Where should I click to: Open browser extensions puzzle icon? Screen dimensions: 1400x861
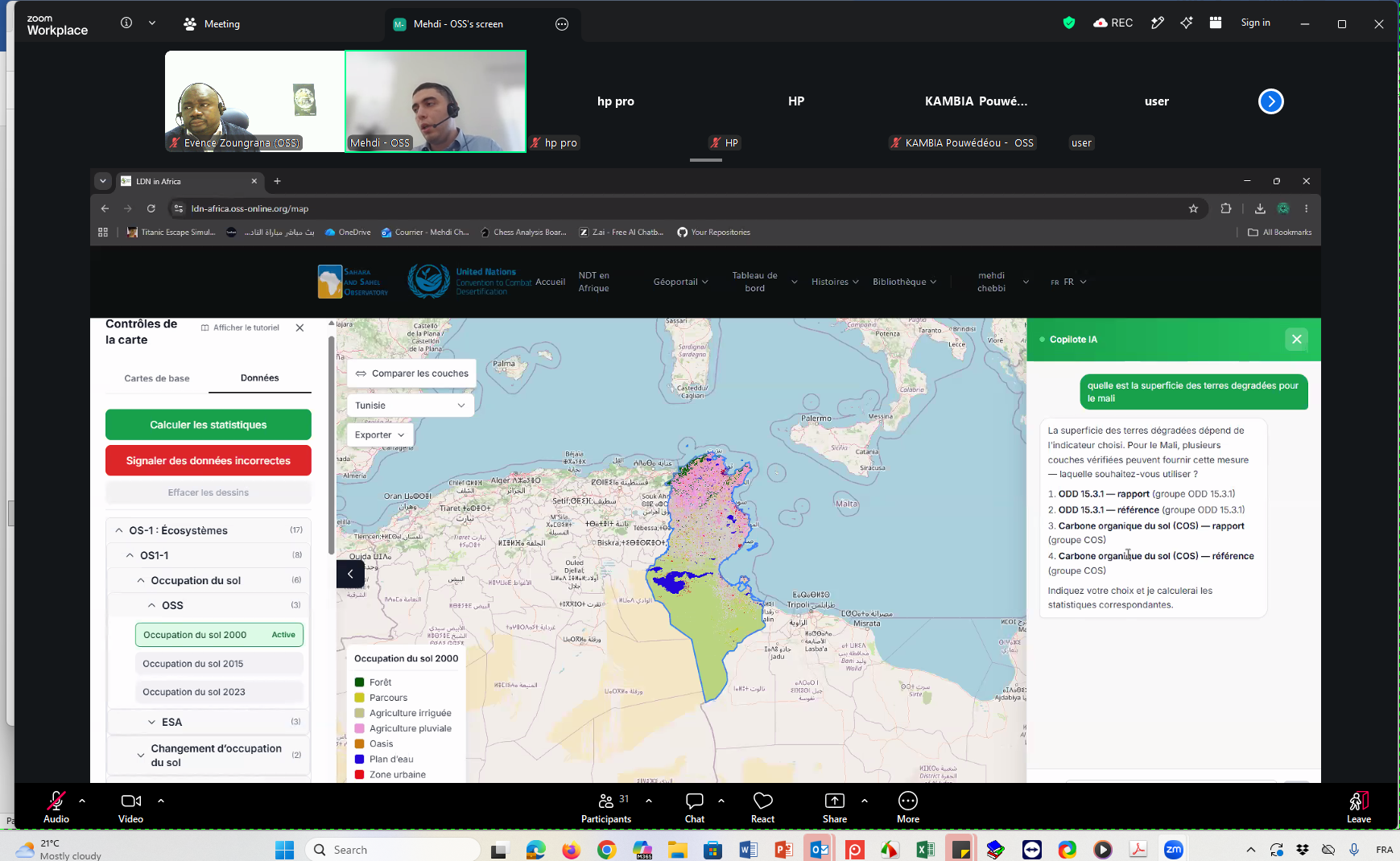[1226, 208]
